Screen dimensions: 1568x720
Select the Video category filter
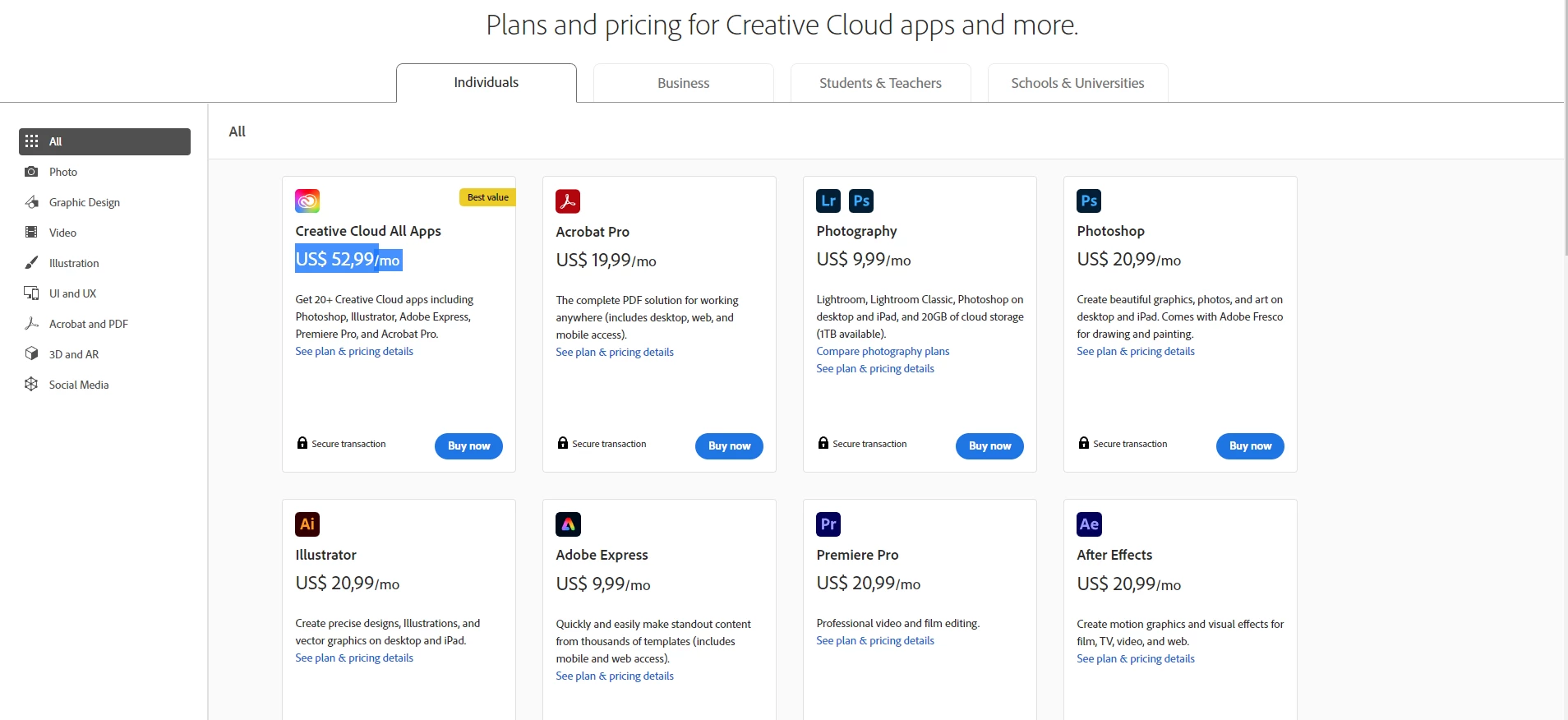coord(62,233)
